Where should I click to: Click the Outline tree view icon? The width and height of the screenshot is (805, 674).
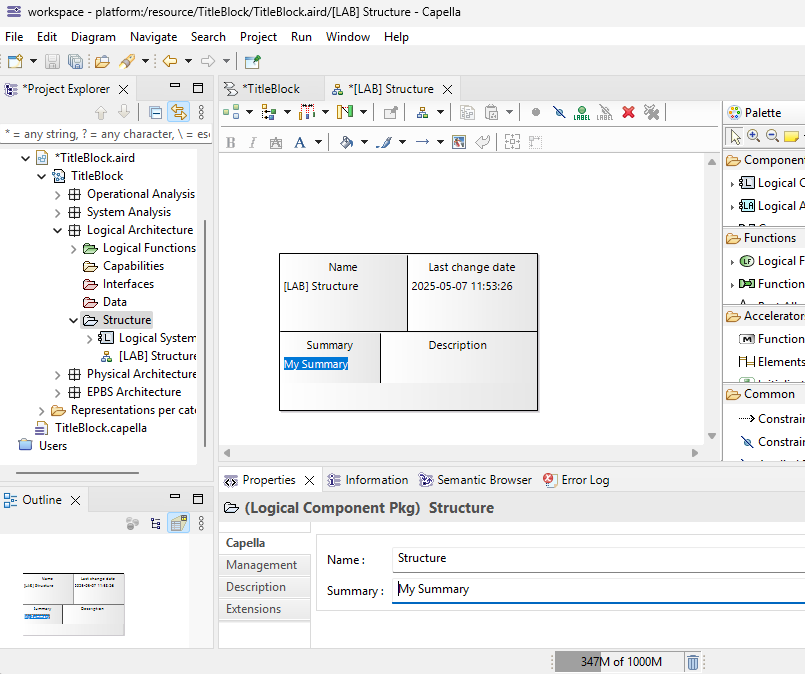coord(155,523)
